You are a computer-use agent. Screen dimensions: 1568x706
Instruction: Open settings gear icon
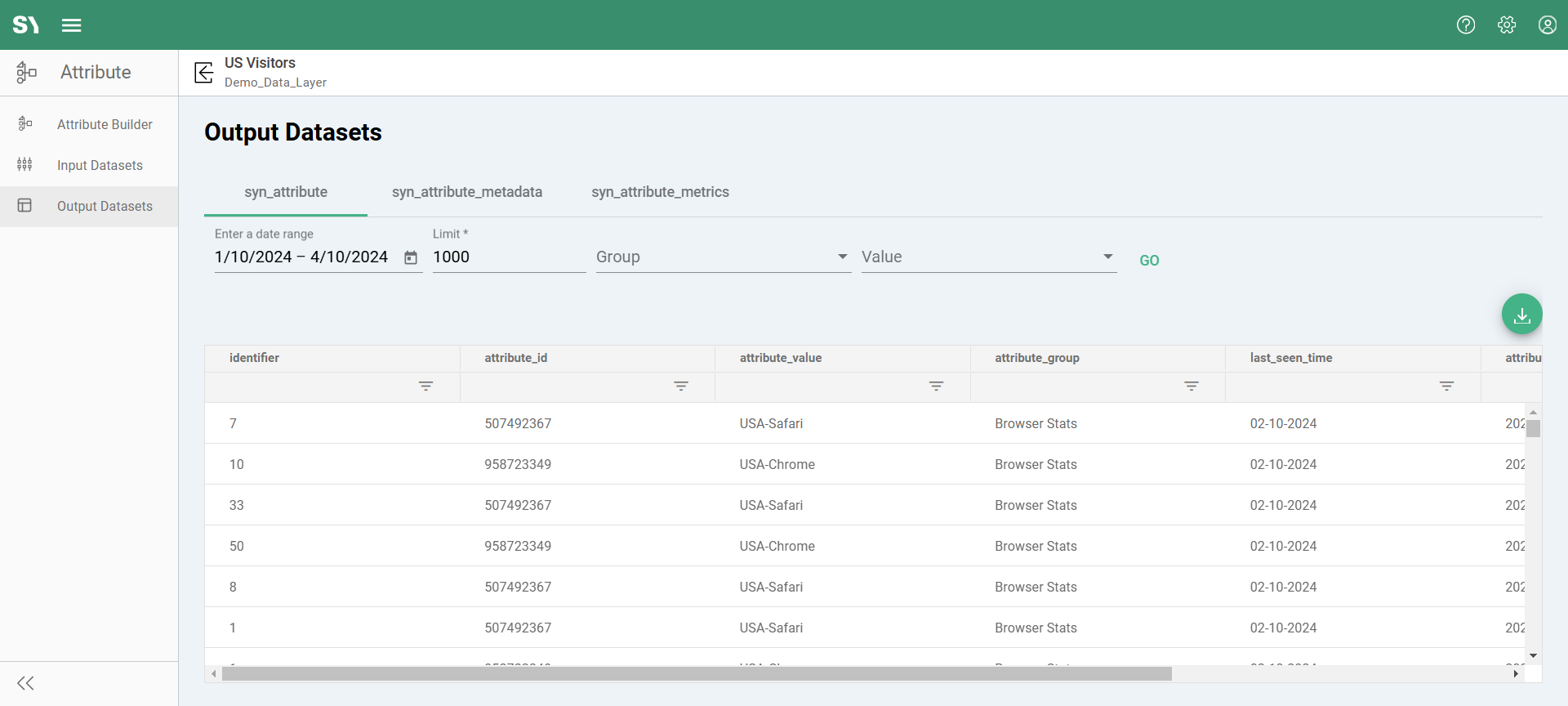point(1507,25)
